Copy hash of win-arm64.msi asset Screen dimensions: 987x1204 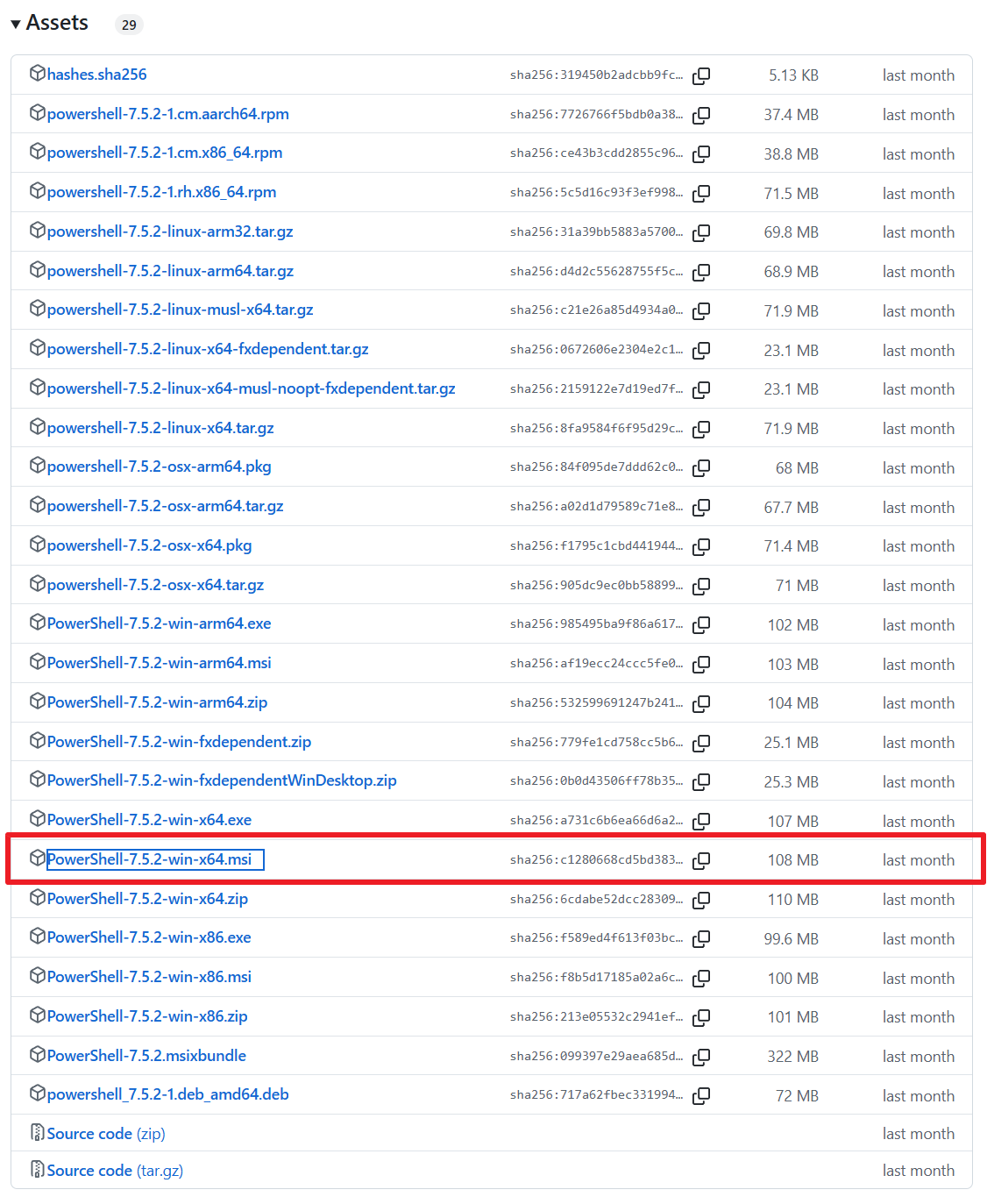pyautogui.click(x=701, y=665)
